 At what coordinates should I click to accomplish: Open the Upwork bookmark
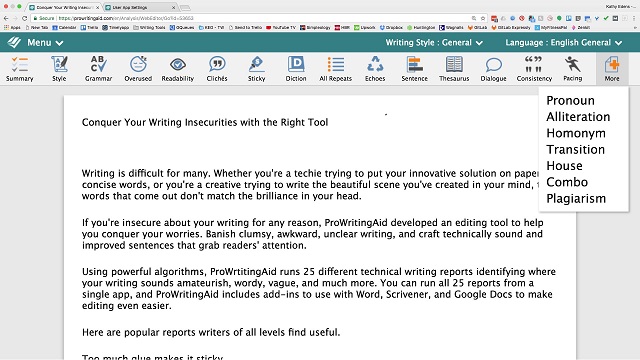[x=364, y=28]
